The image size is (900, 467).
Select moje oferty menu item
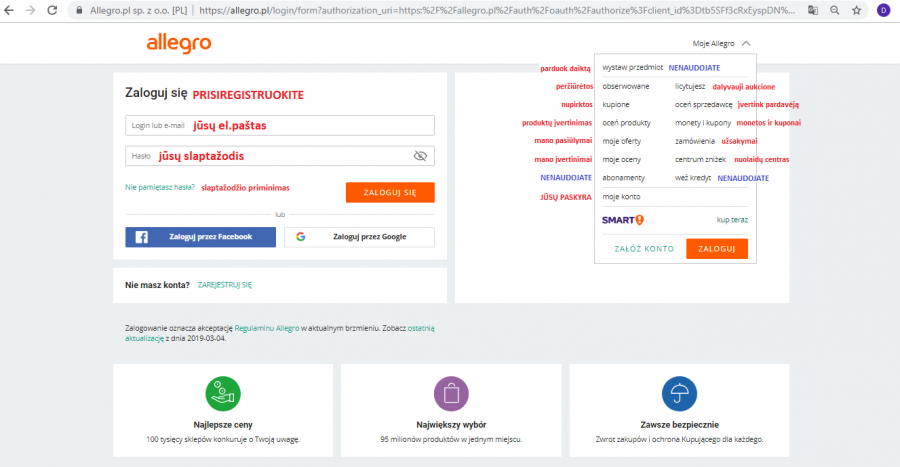pyautogui.click(x=622, y=141)
